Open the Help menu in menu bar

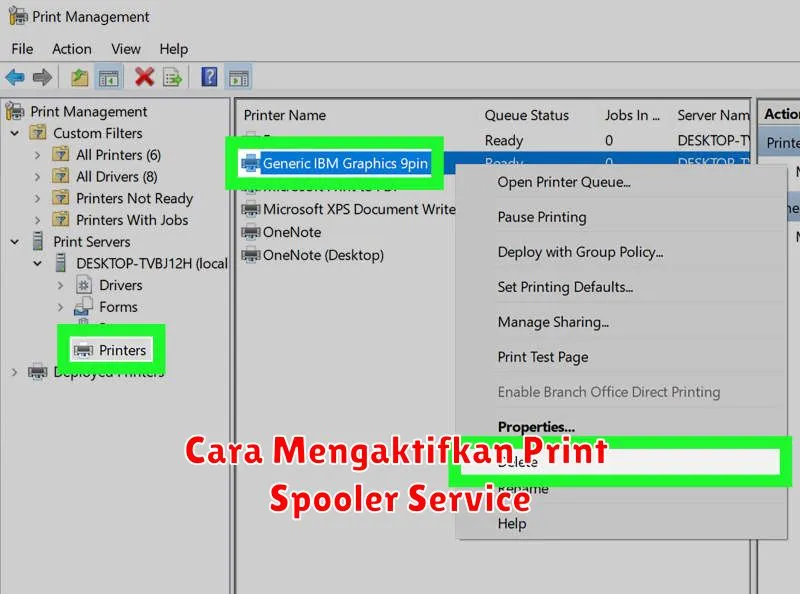point(173,49)
